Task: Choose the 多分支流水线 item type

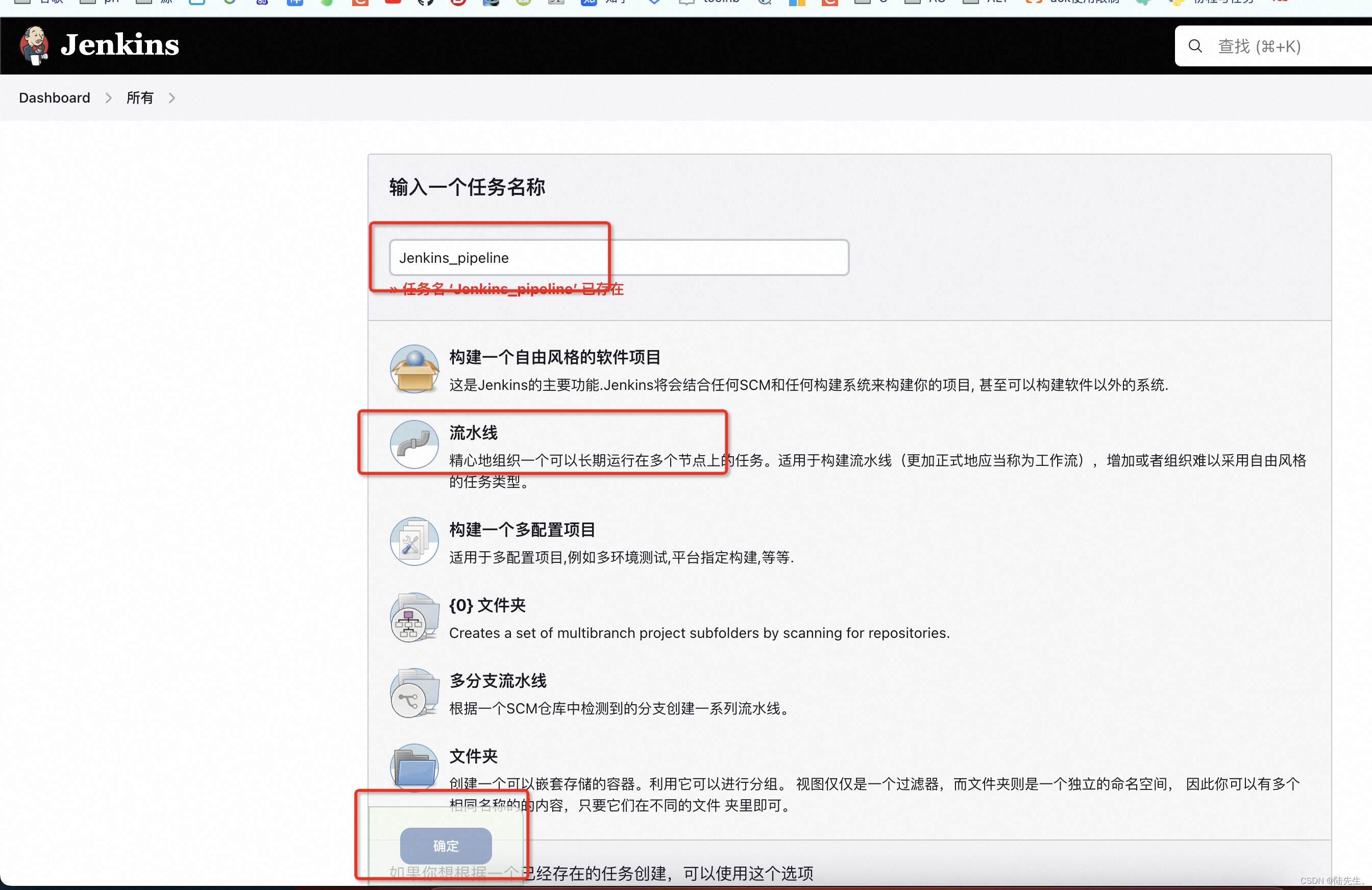Action: click(x=497, y=681)
